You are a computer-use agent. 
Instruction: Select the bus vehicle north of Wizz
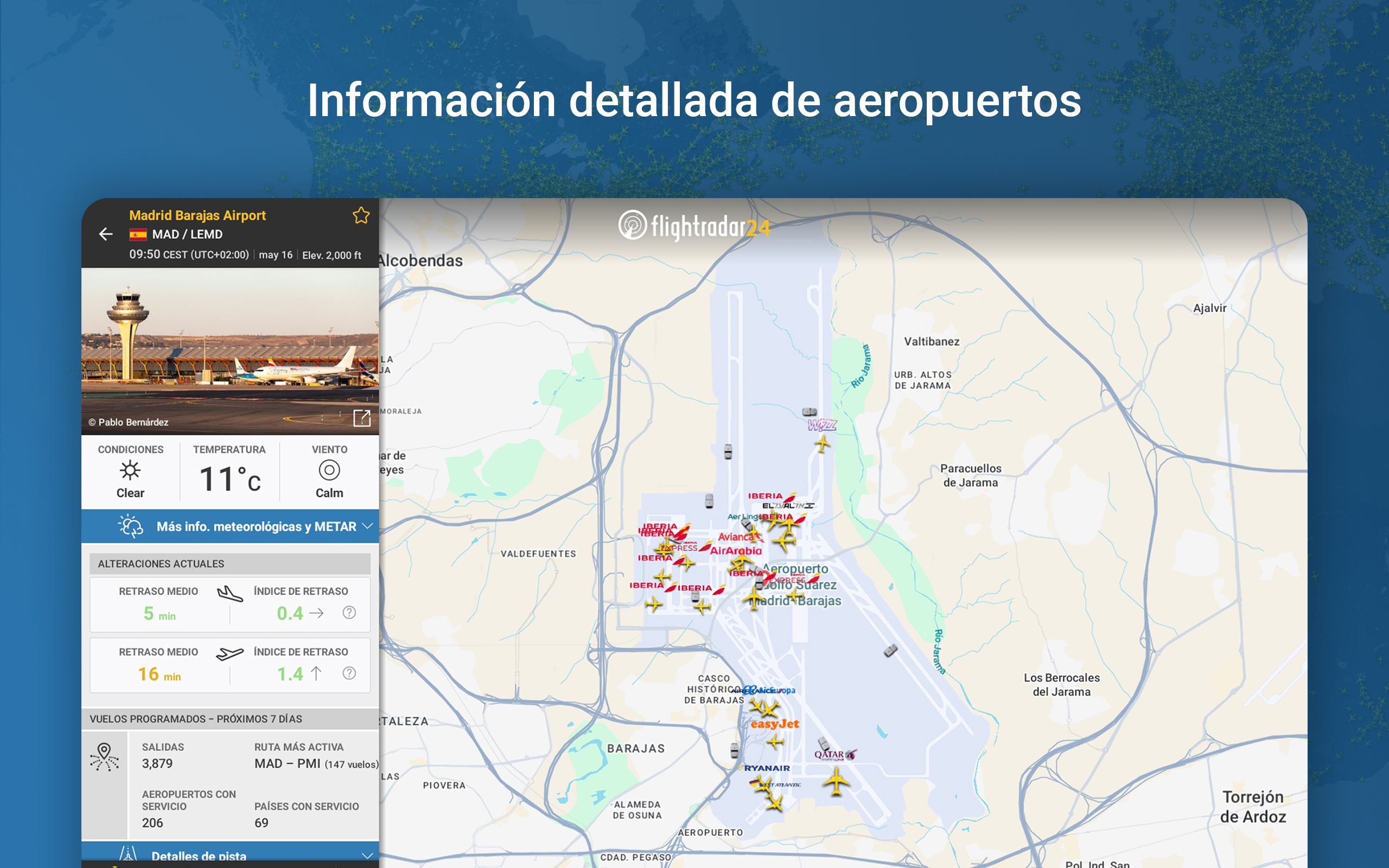pos(810,412)
